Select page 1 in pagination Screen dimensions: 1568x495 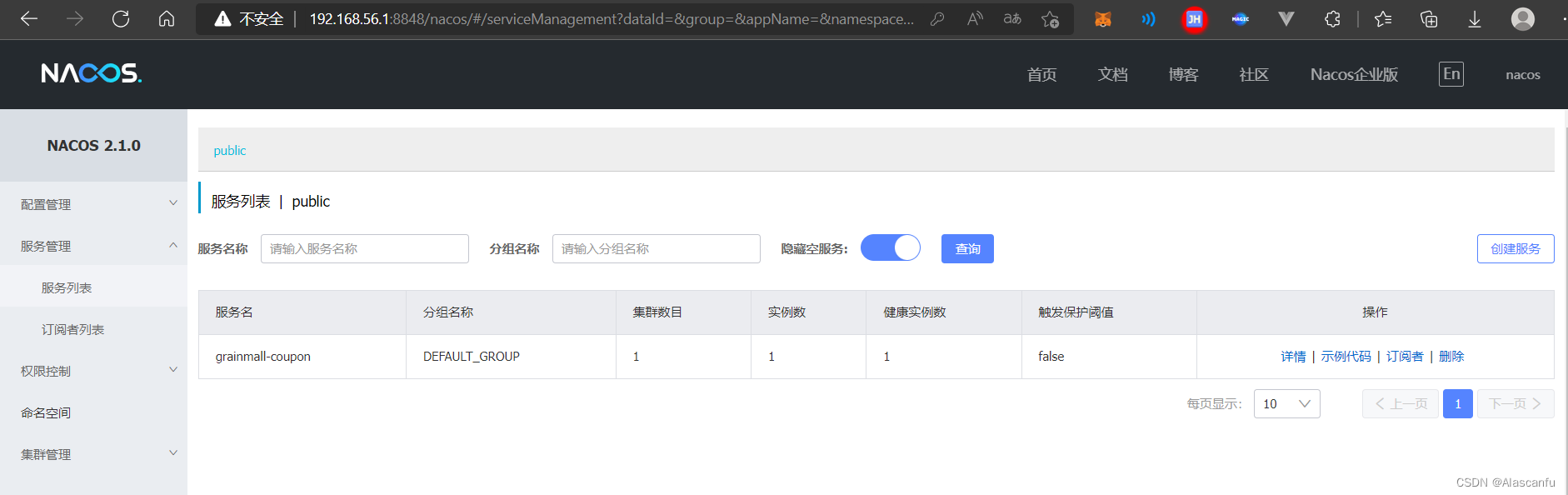tap(1458, 403)
